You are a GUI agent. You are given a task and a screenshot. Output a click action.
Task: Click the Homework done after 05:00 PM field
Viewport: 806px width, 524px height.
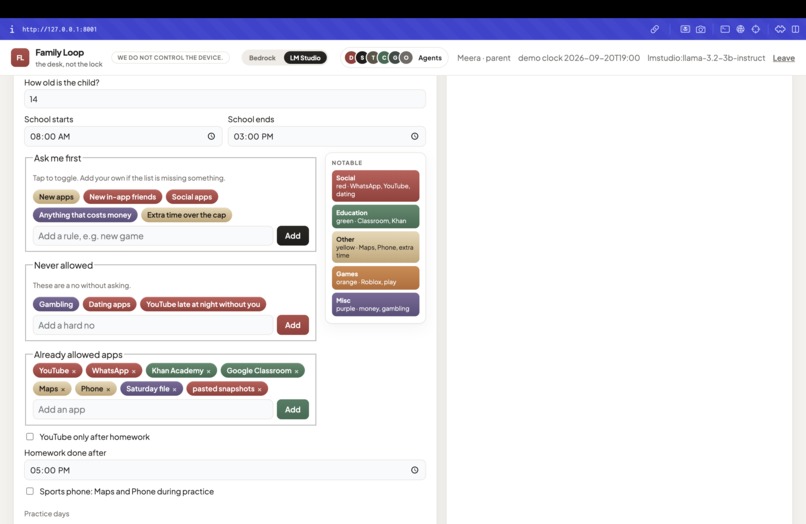[225, 470]
